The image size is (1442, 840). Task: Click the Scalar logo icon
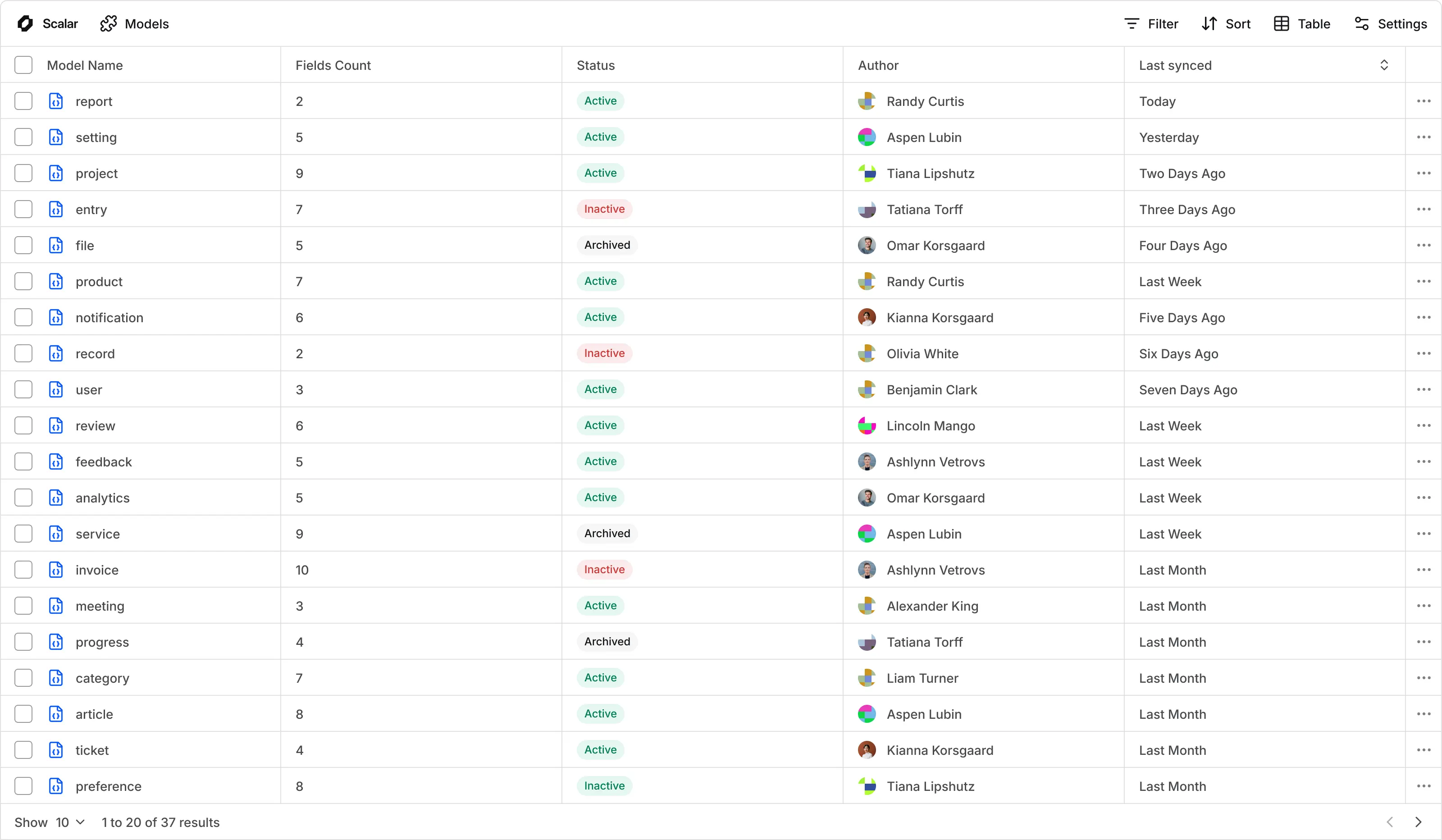pyautogui.click(x=25, y=23)
